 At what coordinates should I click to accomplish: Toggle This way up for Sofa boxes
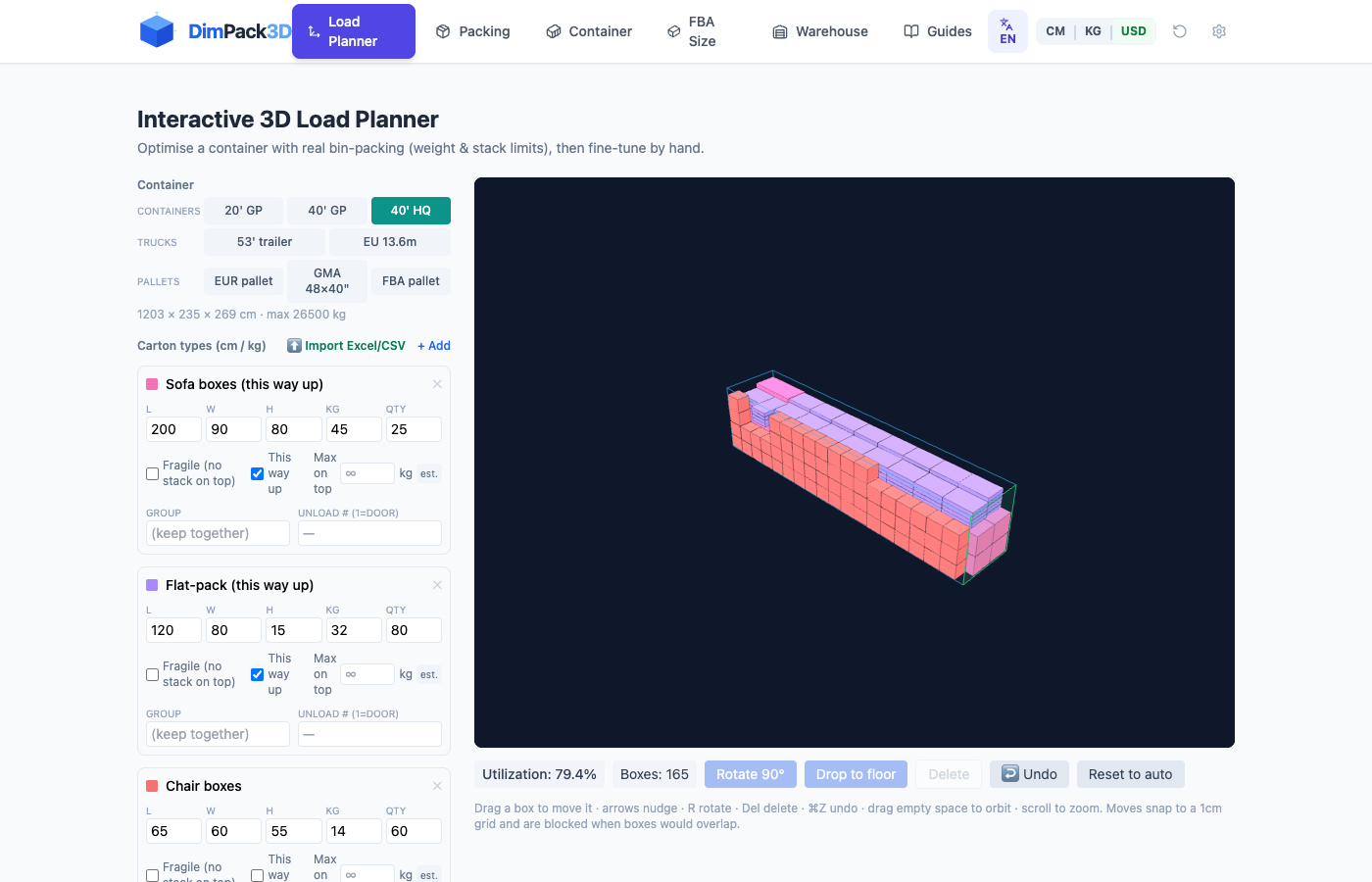[x=257, y=473]
